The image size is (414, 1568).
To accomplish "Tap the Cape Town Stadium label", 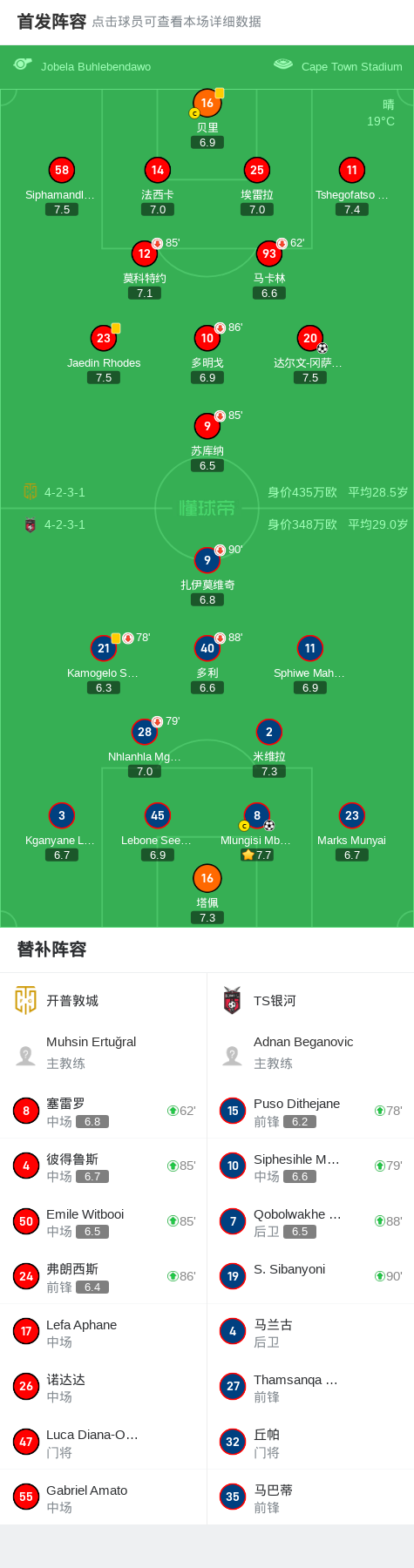I will click(352, 66).
